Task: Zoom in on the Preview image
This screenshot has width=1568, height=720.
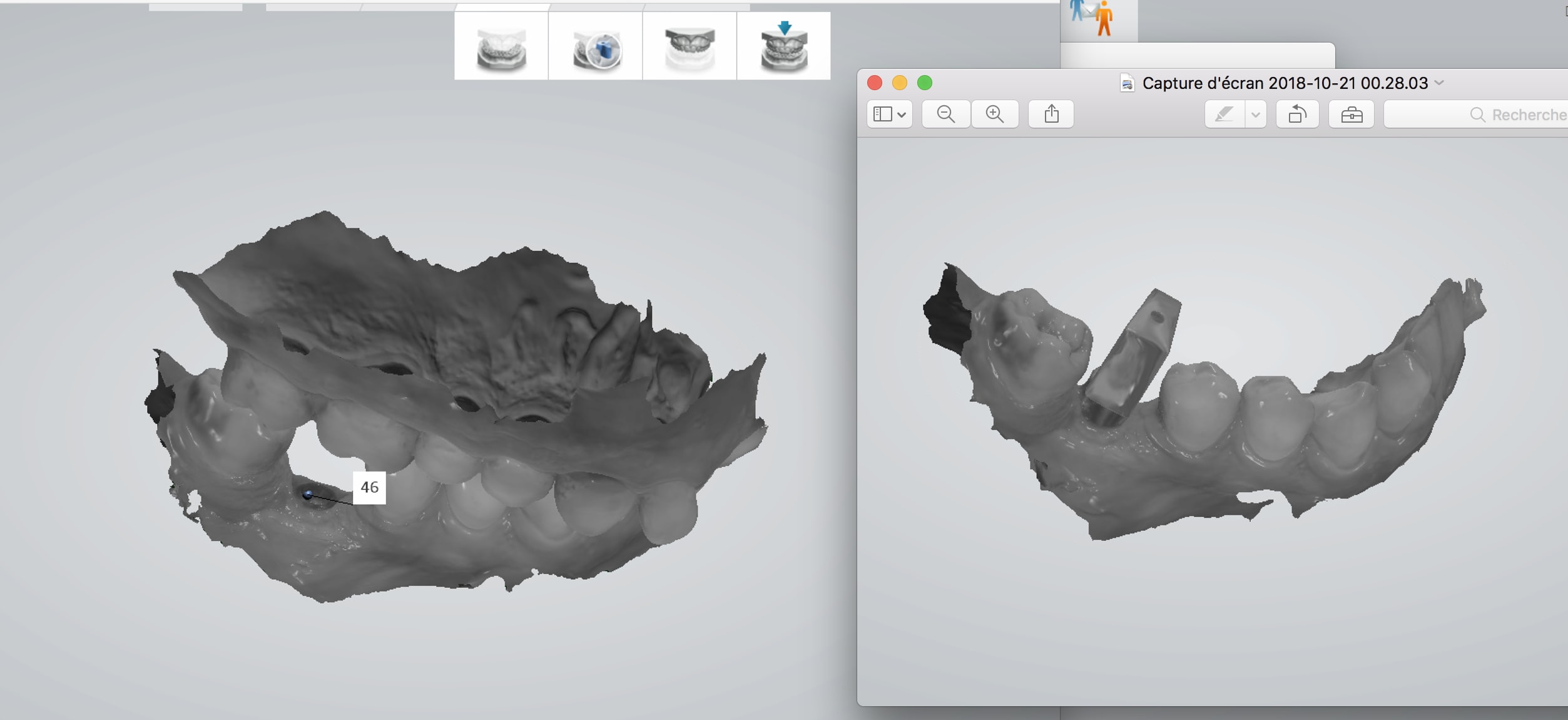Action: pyautogui.click(x=994, y=114)
